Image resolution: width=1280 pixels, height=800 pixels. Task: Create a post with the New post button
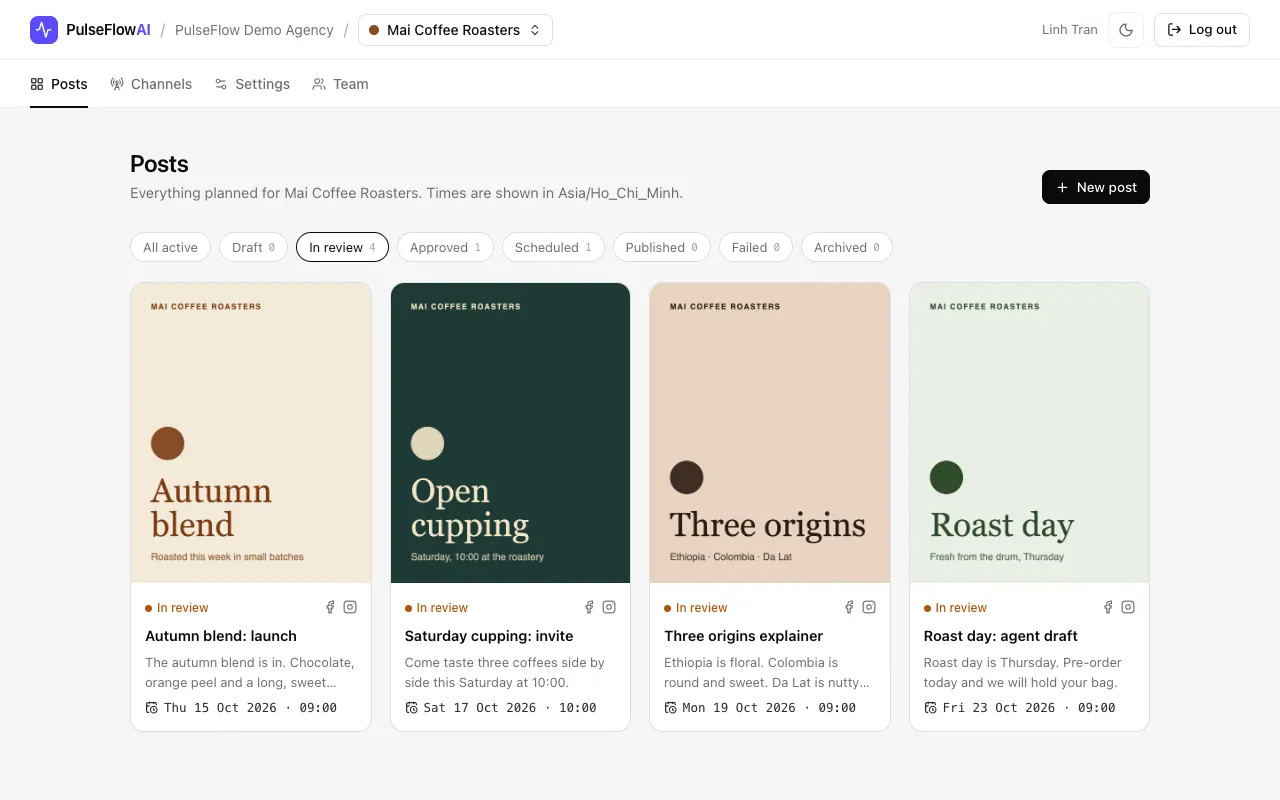point(1096,187)
